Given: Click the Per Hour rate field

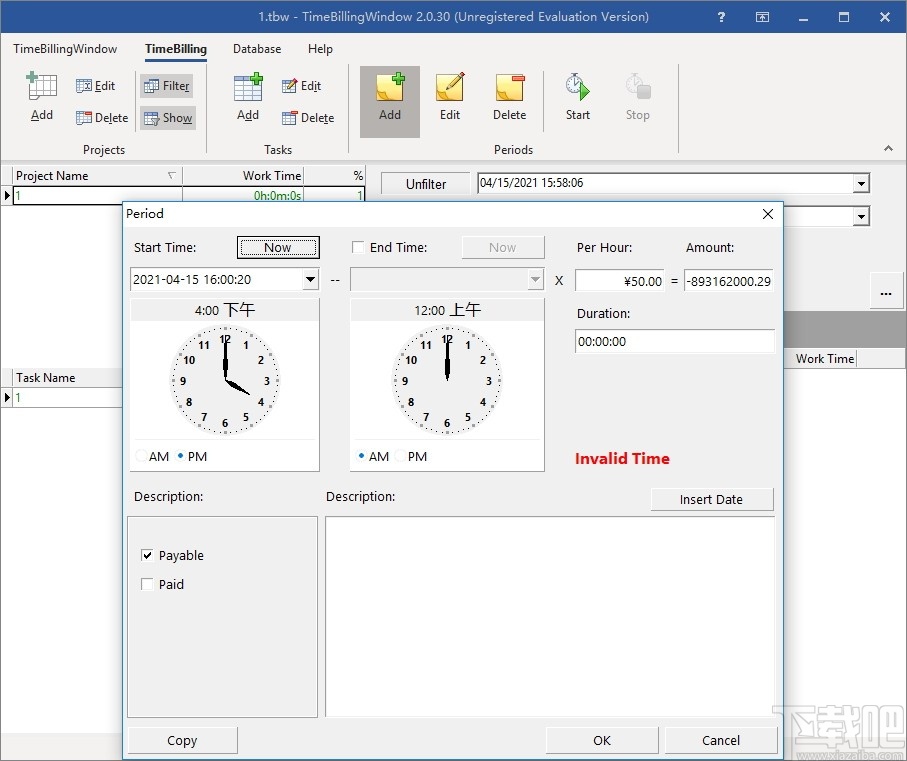Looking at the screenshot, I should click(x=621, y=281).
